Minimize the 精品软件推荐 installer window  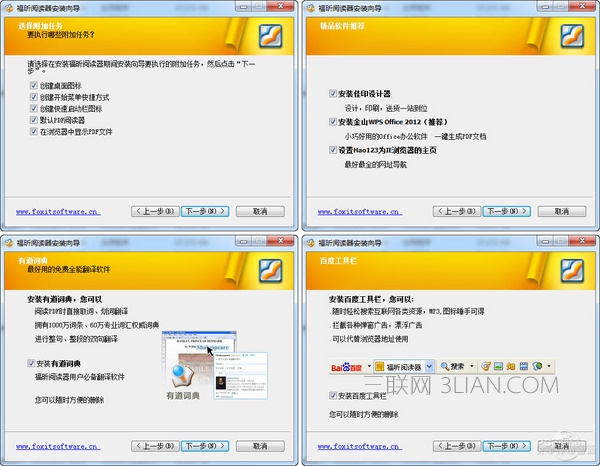(x=546, y=6)
